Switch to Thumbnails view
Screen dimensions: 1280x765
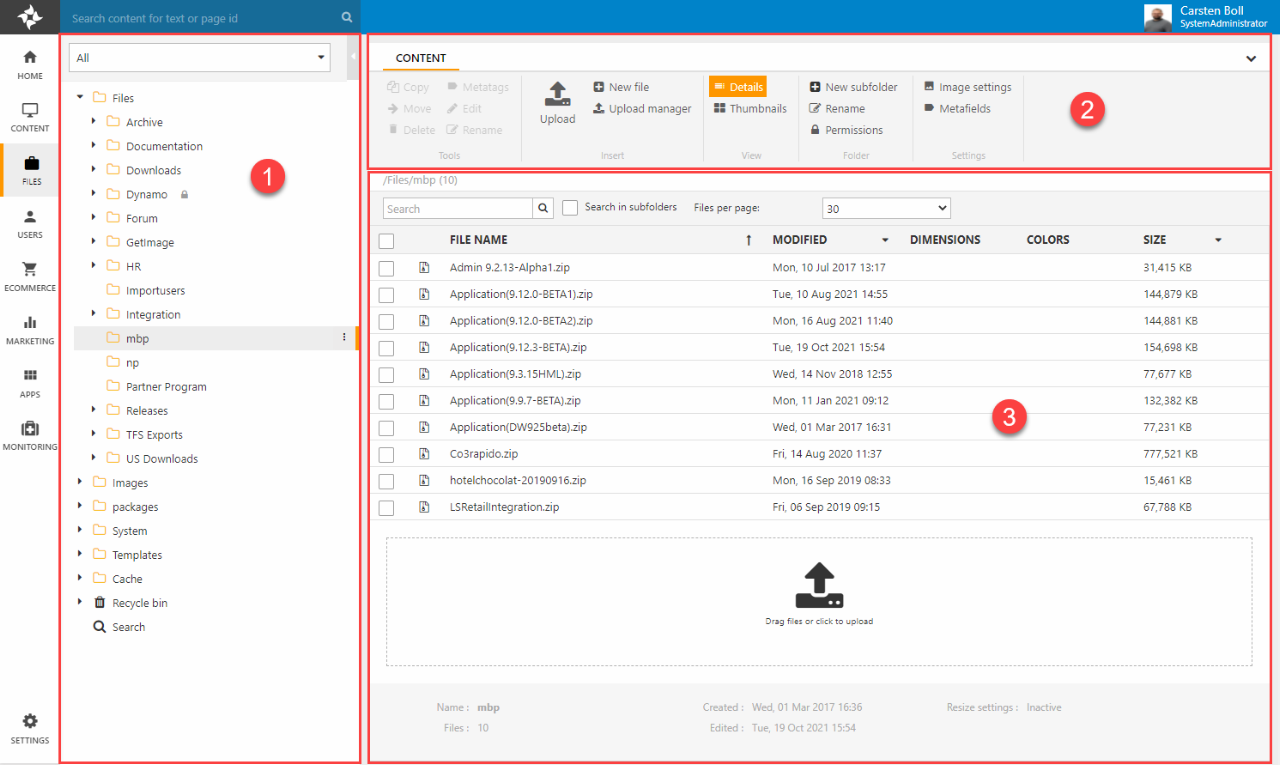[750, 109]
